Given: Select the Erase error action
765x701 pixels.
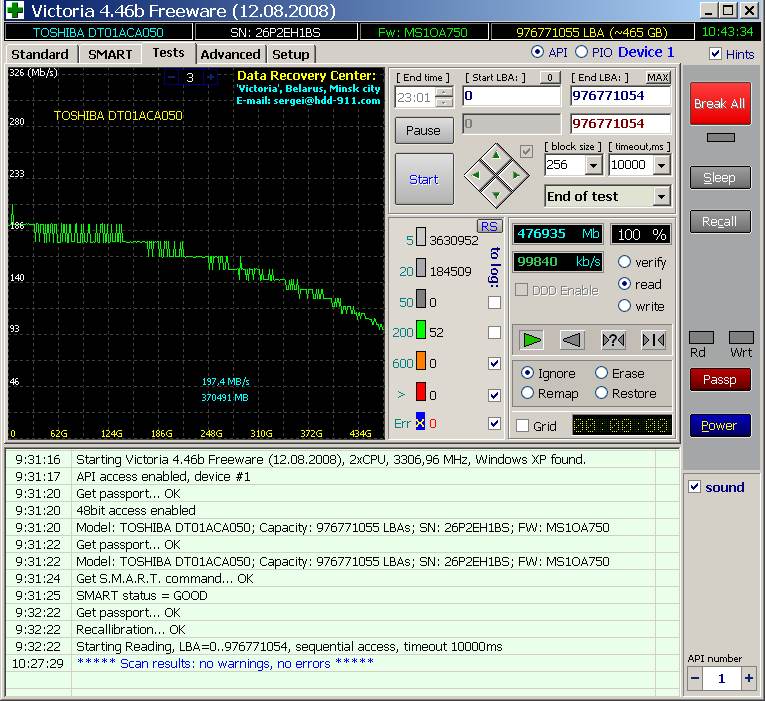Looking at the screenshot, I should (601, 373).
